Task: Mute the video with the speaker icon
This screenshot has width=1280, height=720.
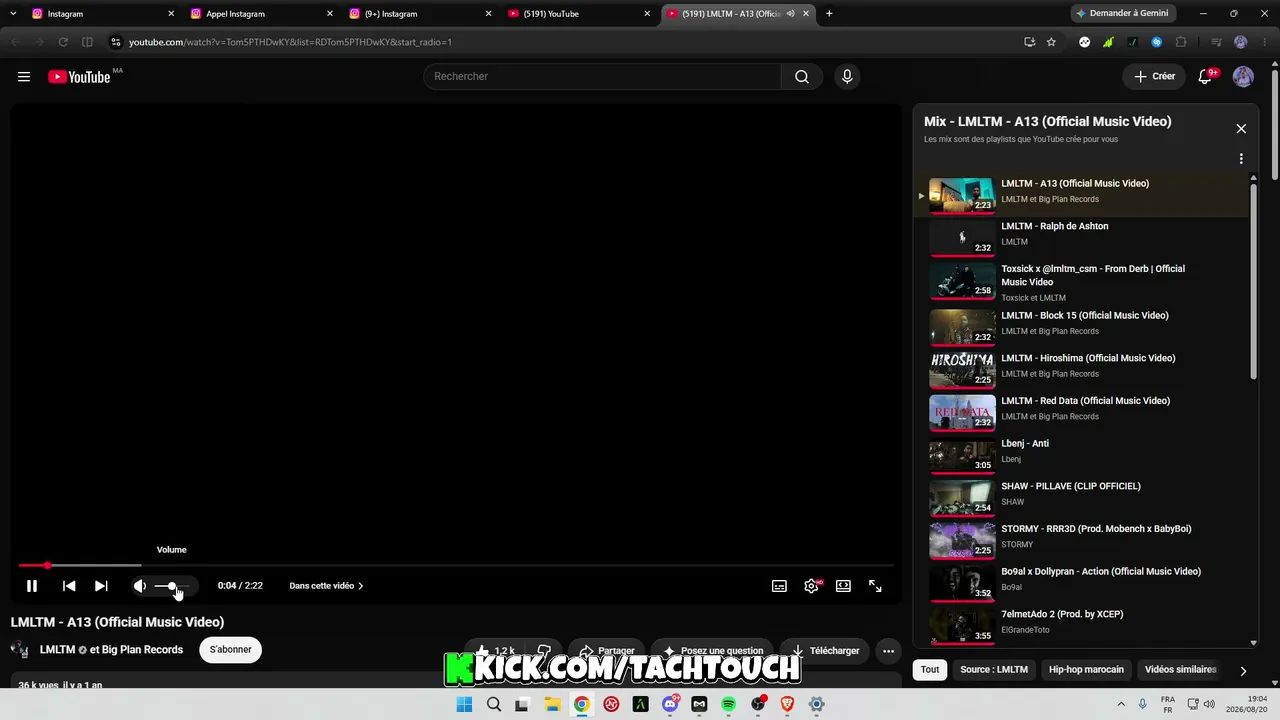Action: [x=140, y=586]
